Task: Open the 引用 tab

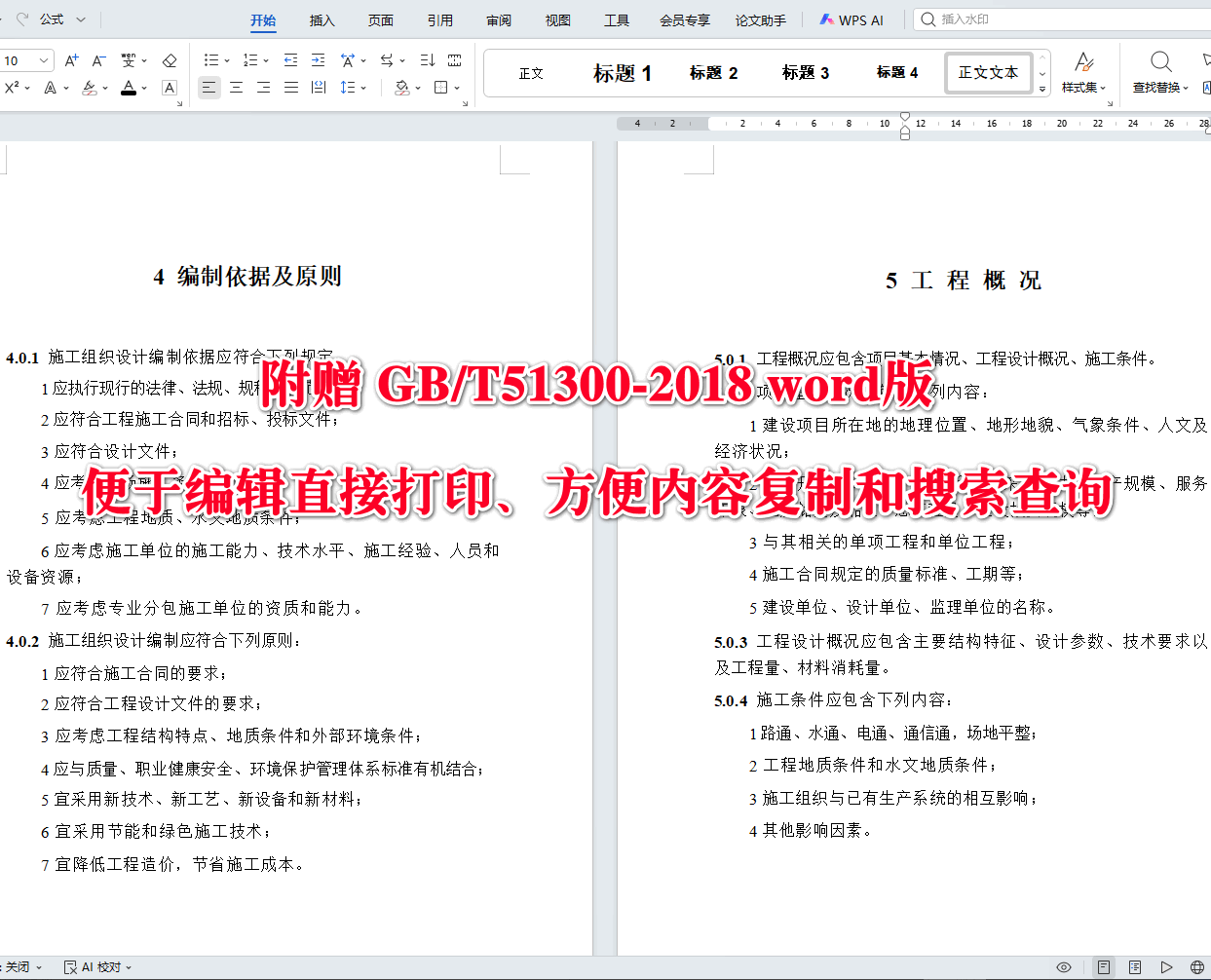Action: 440,20
